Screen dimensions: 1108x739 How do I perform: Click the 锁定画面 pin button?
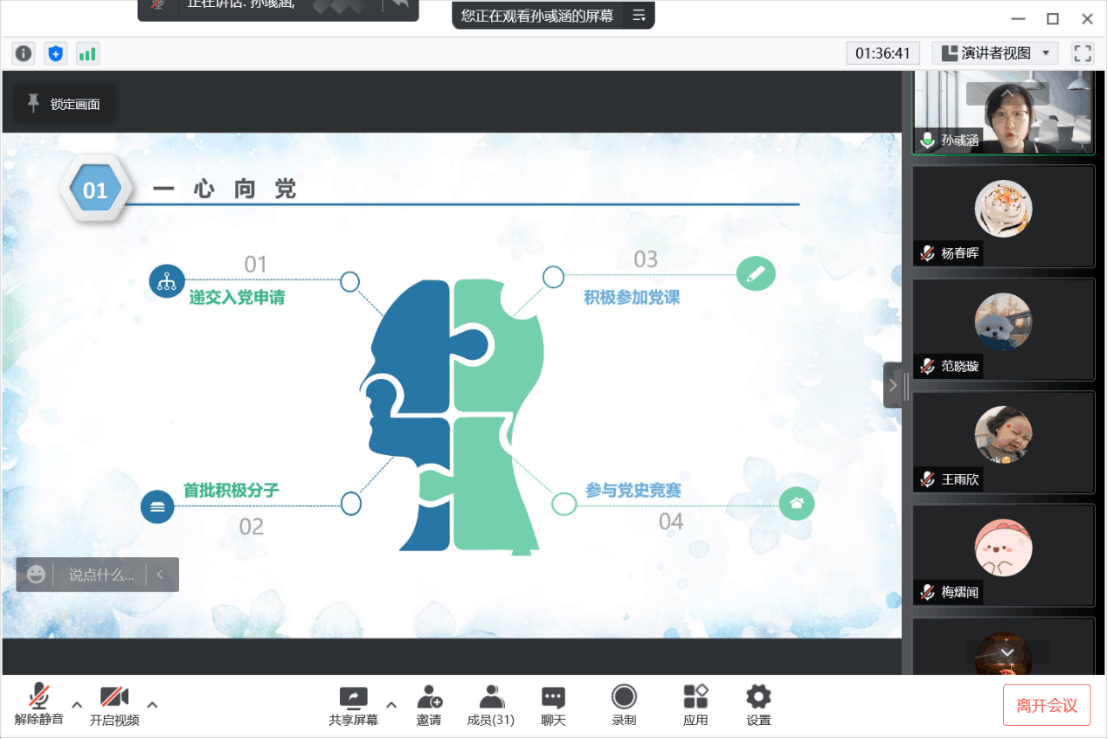pos(64,104)
